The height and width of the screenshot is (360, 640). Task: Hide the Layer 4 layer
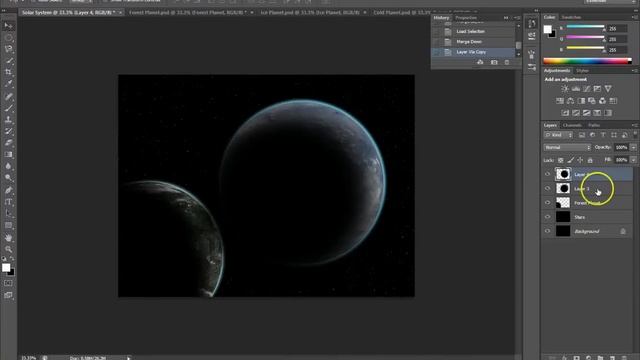tap(548, 174)
